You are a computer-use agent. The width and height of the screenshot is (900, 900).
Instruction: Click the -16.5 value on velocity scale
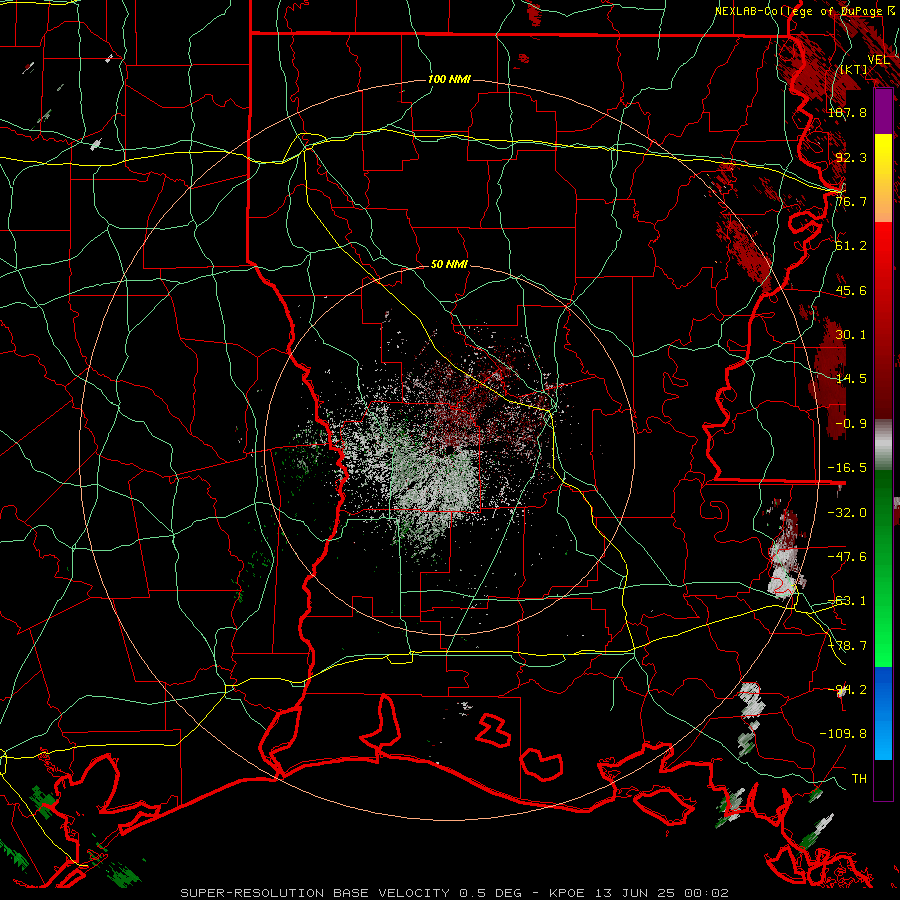pos(847,468)
